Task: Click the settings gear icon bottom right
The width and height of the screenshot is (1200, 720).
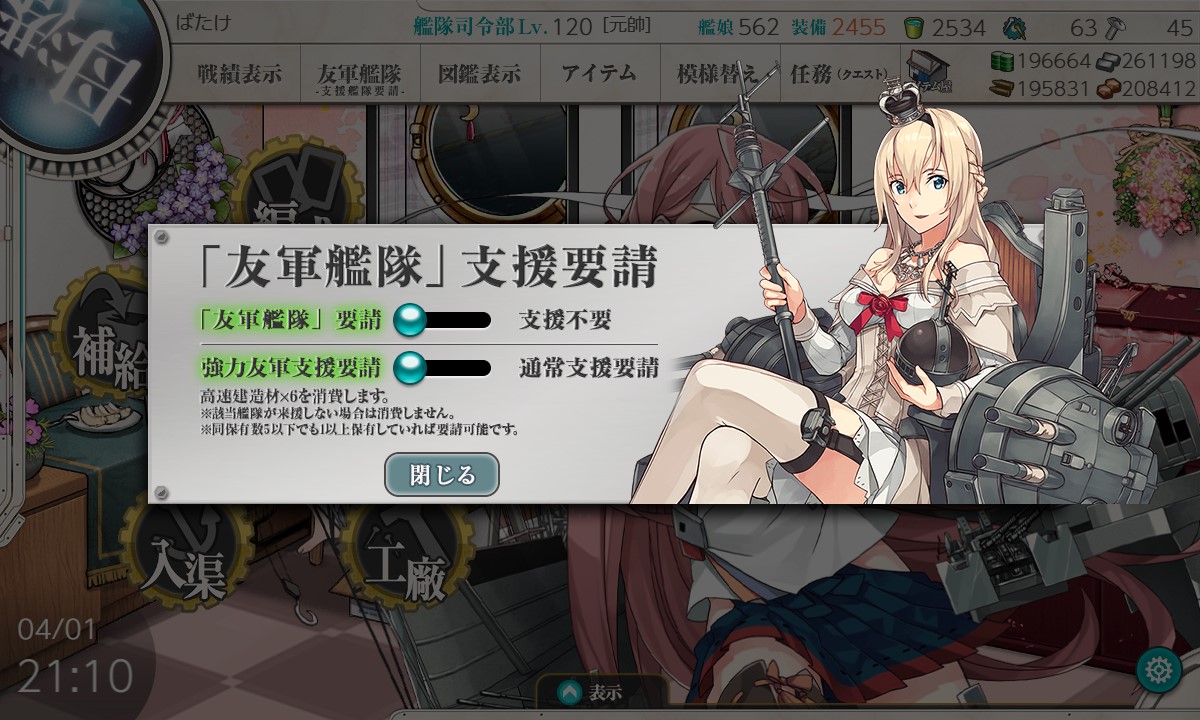Action: [x=1160, y=668]
